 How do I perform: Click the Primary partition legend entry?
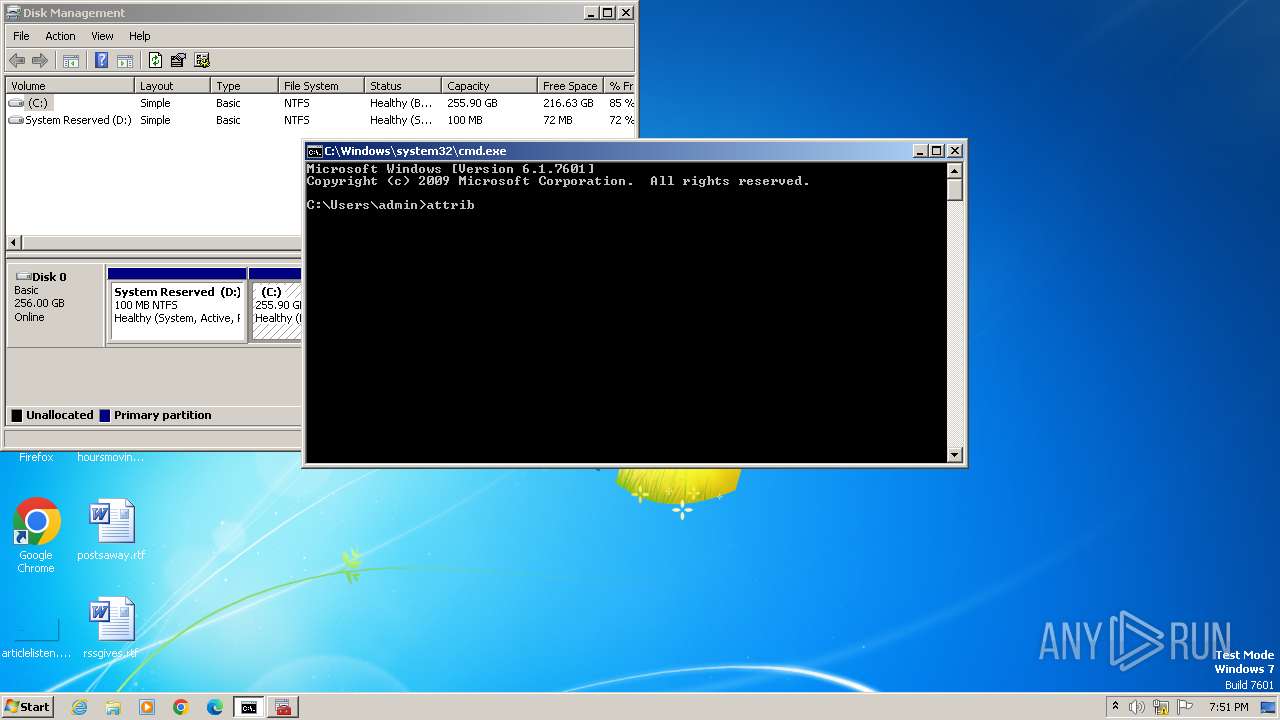[155, 415]
